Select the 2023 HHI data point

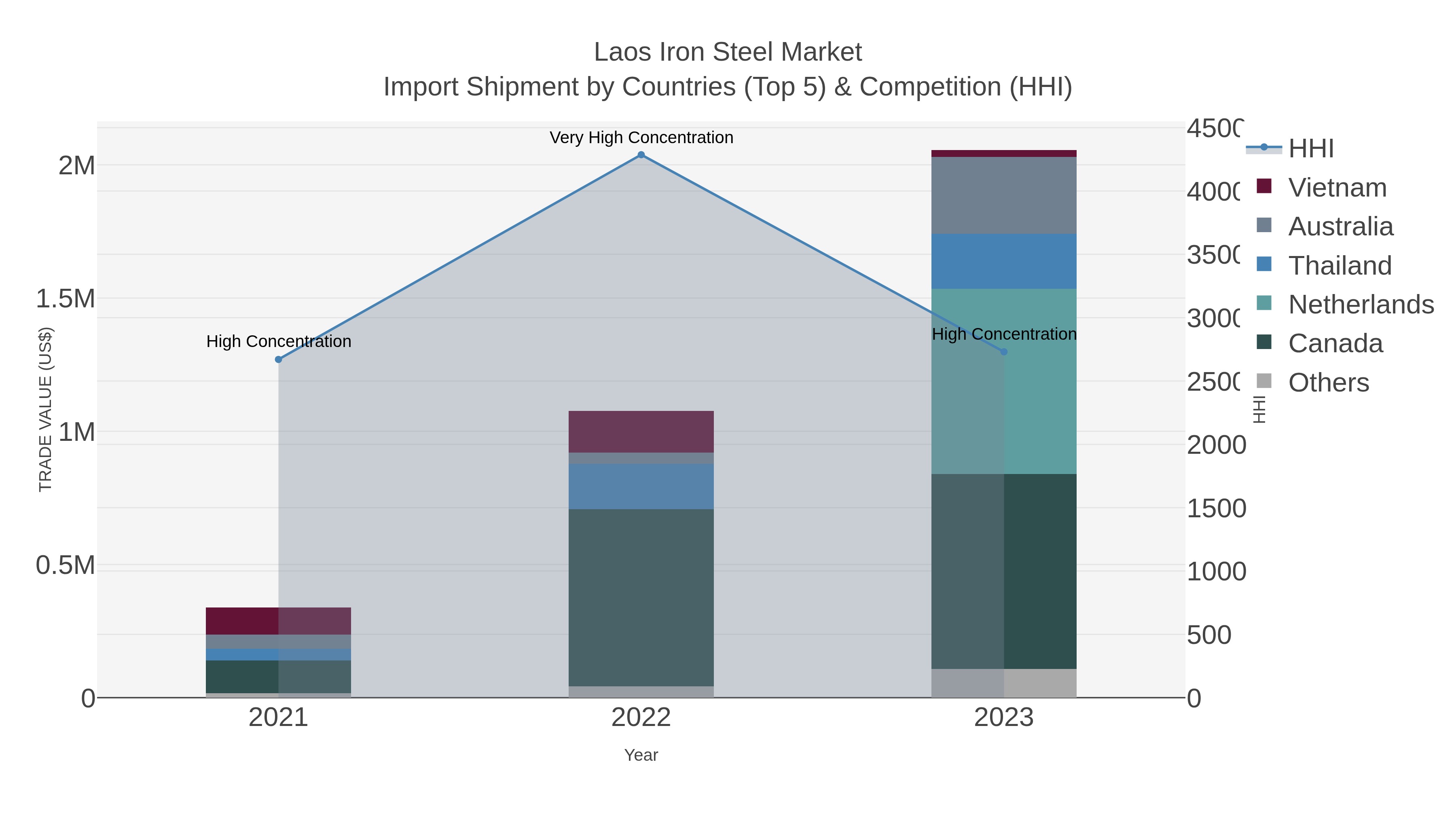pyautogui.click(x=1004, y=351)
